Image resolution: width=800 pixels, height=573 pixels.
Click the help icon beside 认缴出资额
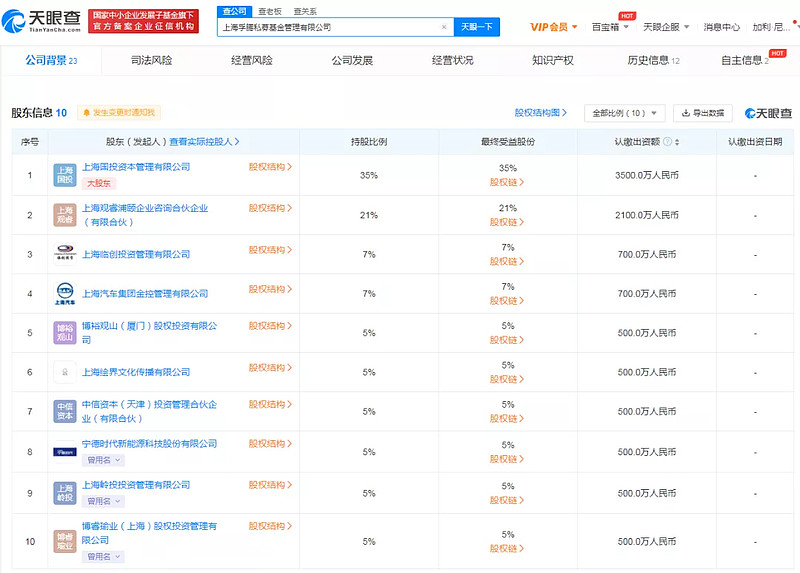[x=667, y=142]
